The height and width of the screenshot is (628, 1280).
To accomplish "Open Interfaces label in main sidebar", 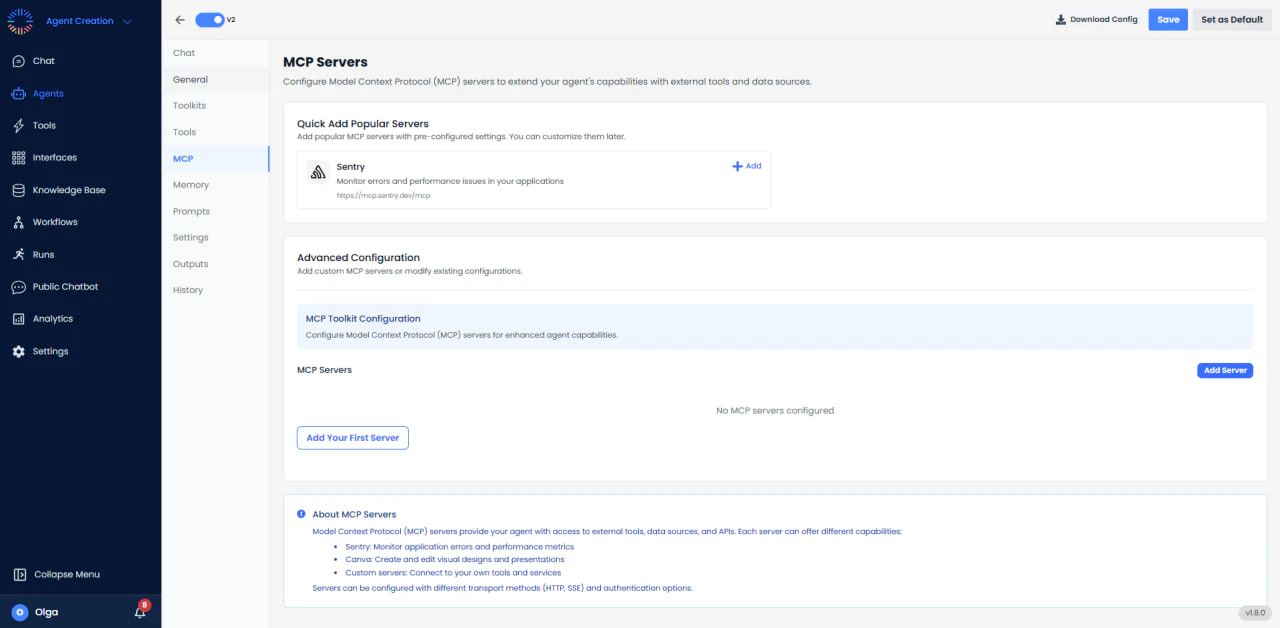I will coord(55,158).
